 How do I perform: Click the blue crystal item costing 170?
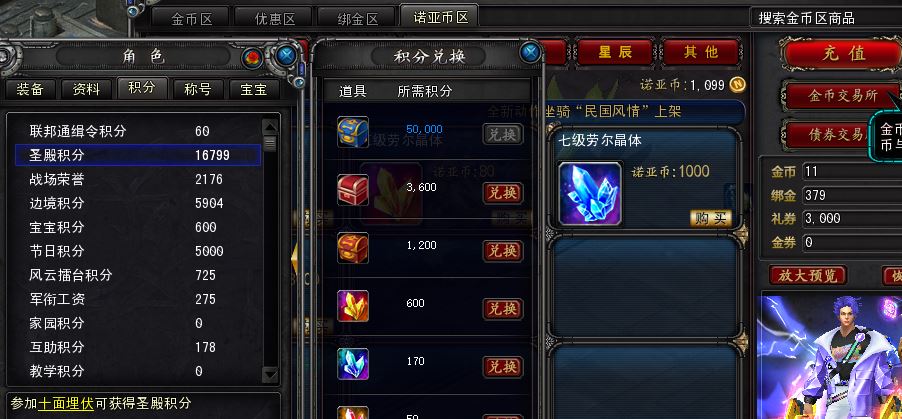(353, 364)
